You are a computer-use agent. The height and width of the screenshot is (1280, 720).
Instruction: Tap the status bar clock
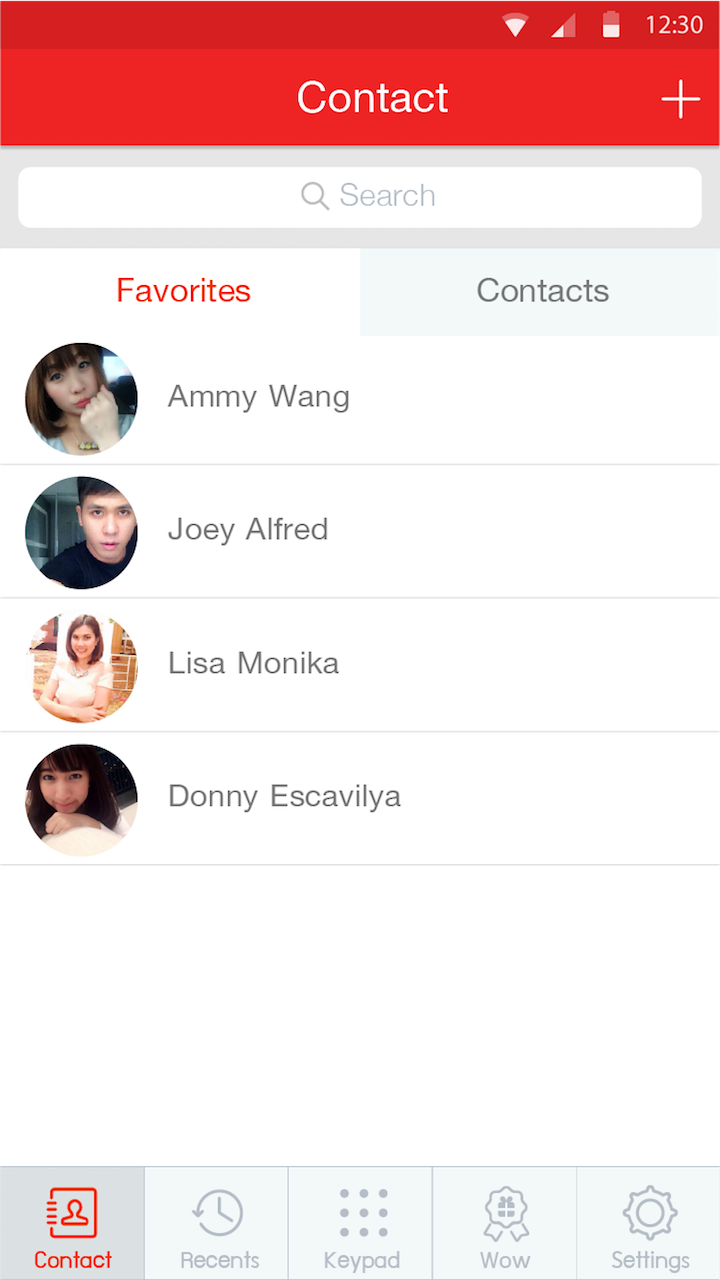(x=674, y=25)
